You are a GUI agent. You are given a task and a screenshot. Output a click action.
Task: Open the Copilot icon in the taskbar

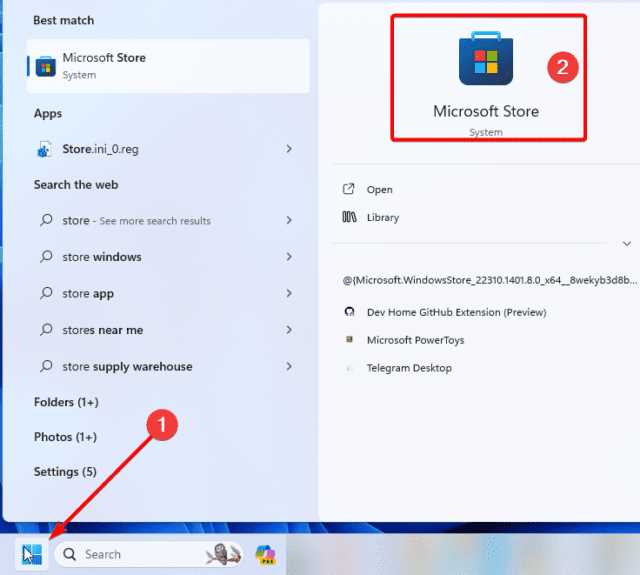[x=266, y=555]
